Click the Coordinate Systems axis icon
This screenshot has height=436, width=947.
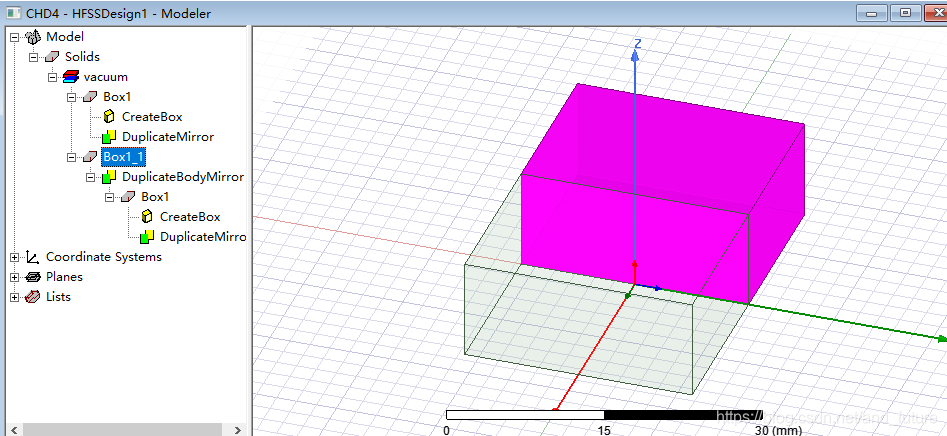coord(33,257)
